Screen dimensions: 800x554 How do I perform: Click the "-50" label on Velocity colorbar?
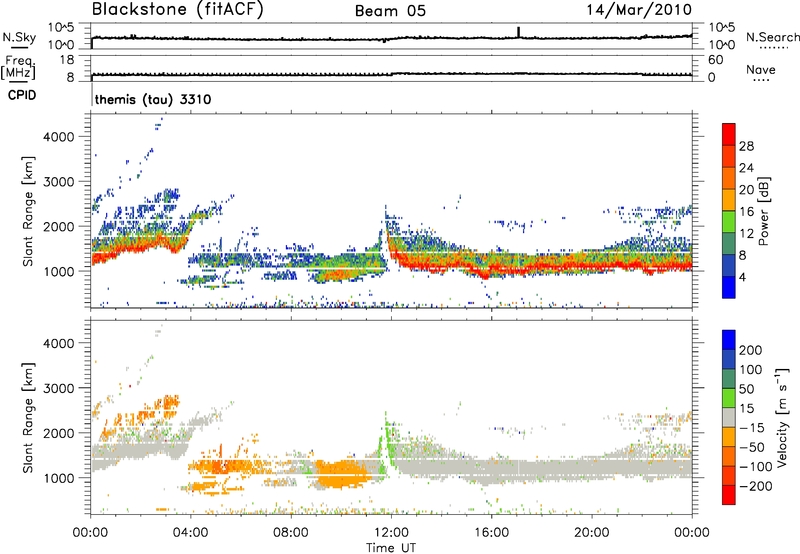(x=752, y=447)
